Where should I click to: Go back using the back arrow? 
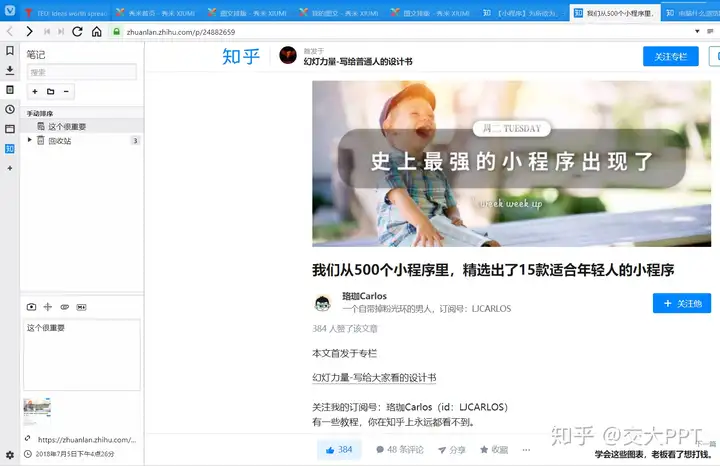[10, 31]
